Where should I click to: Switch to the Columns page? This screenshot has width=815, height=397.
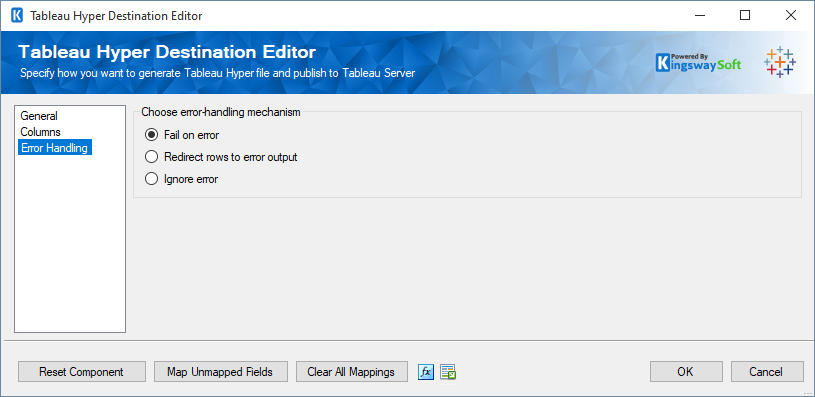(41, 132)
